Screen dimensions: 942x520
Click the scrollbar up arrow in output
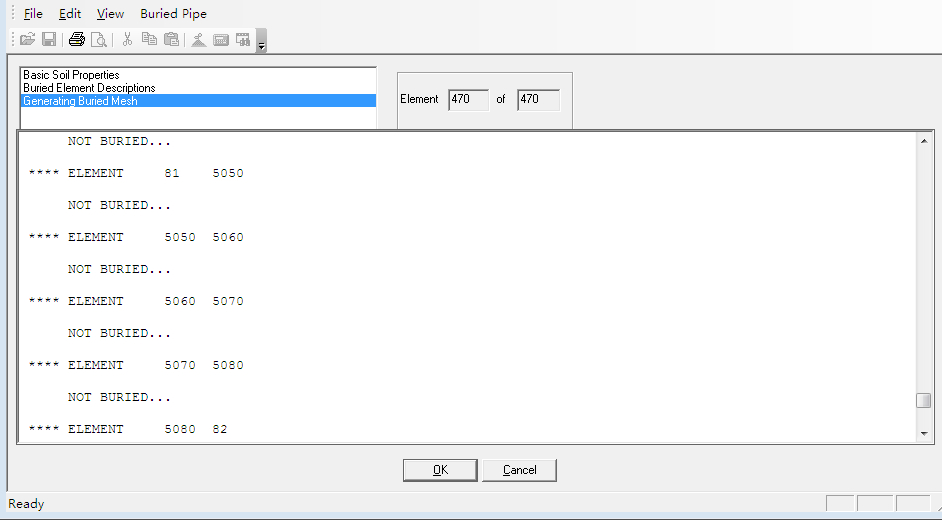[923, 142]
